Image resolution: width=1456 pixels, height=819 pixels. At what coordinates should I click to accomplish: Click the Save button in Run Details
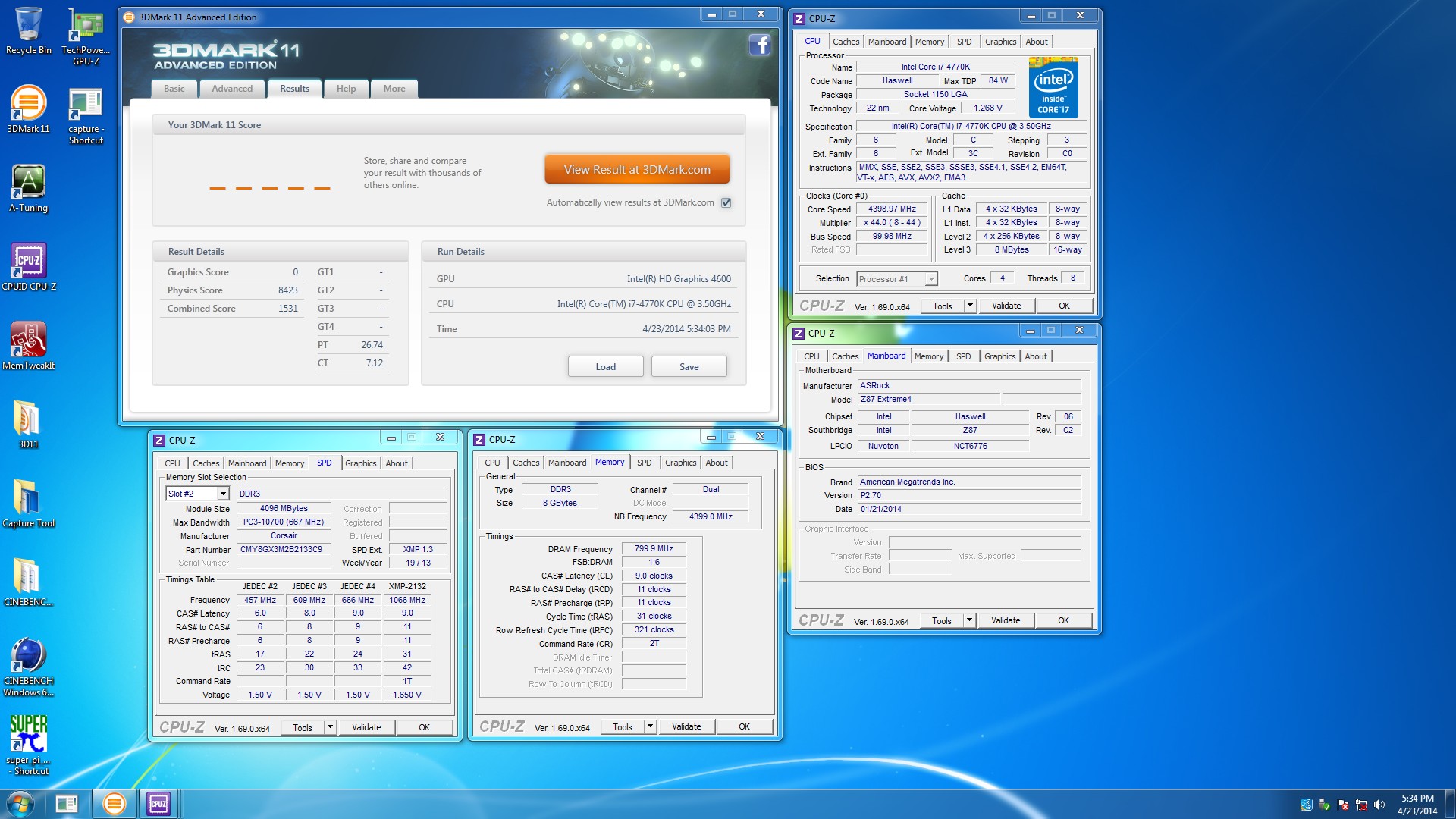pos(689,367)
